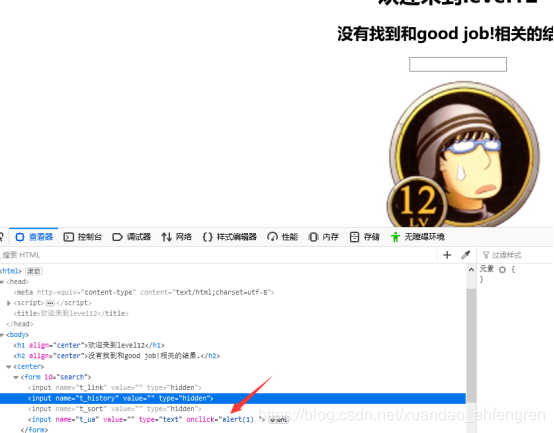Collapse the head node
The width and height of the screenshot is (554, 433).
pyautogui.click(x=2, y=282)
